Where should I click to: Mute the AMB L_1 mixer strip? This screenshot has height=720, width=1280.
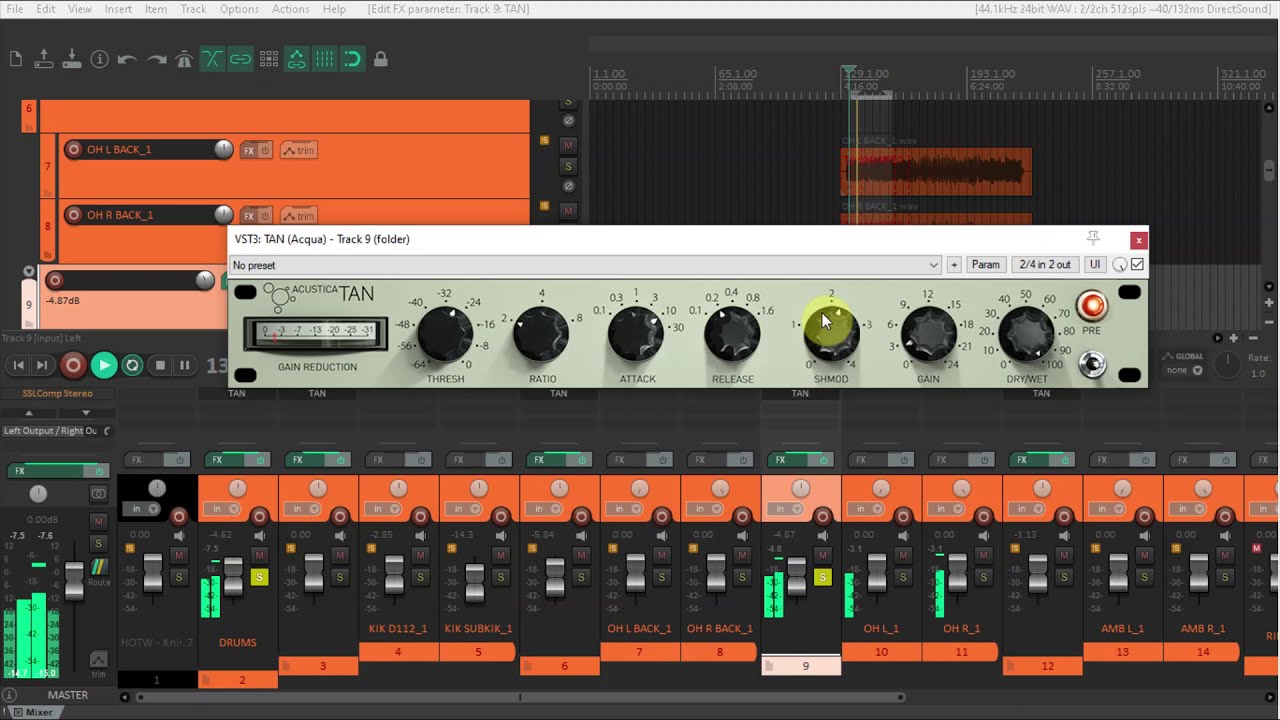click(x=1145, y=555)
